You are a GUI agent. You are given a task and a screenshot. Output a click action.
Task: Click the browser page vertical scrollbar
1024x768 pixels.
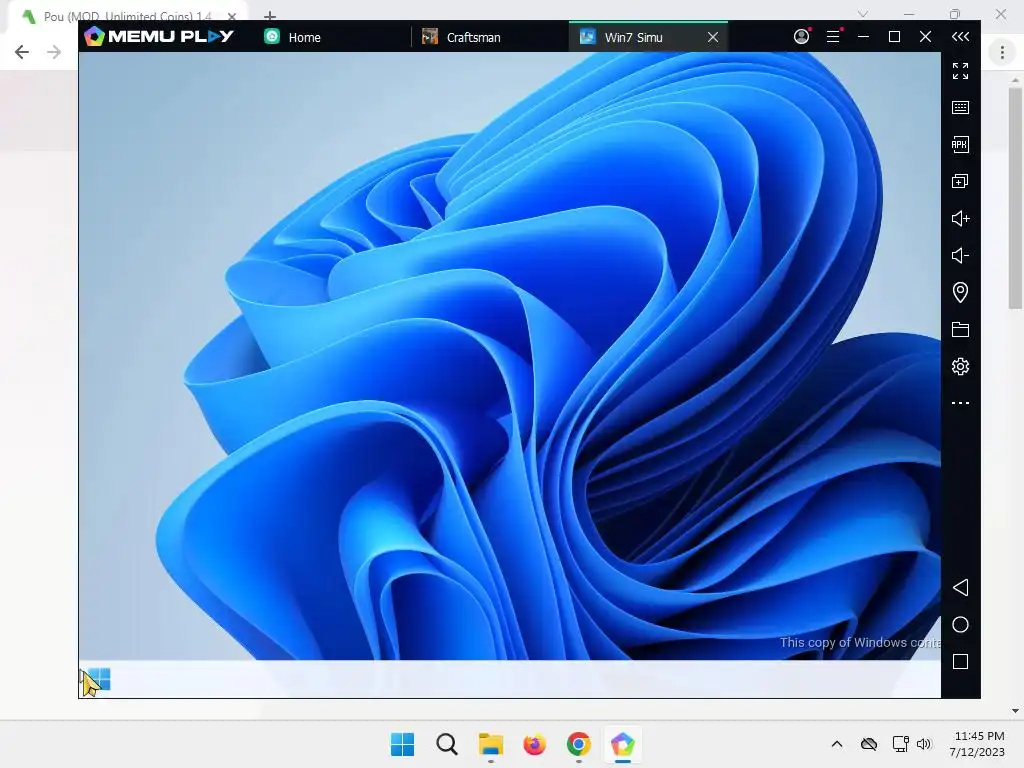pyautogui.click(x=1014, y=197)
